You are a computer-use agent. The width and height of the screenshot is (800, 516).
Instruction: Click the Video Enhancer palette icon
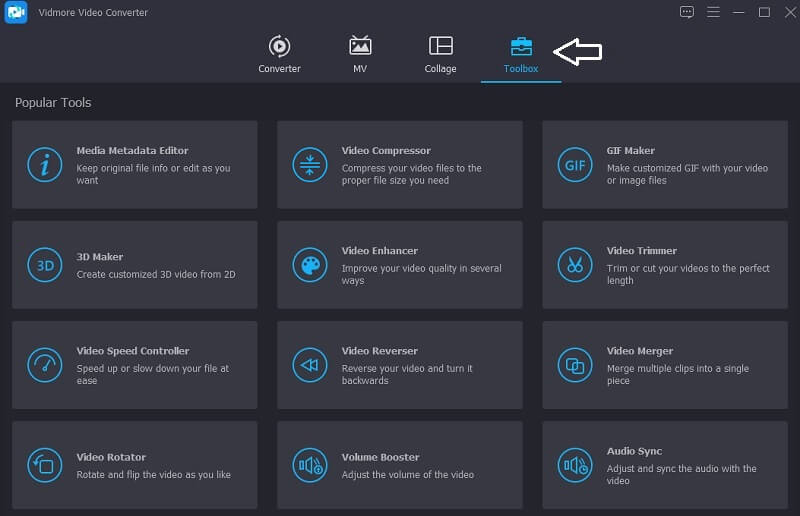click(x=309, y=265)
